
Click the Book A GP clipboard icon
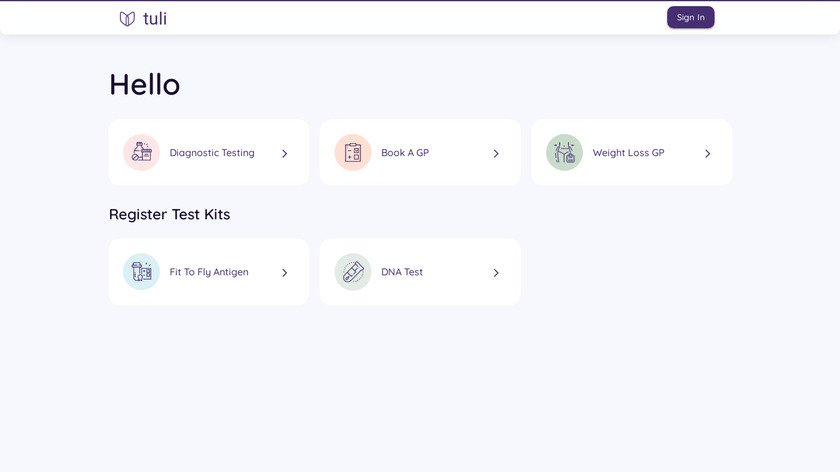(353, 152)
